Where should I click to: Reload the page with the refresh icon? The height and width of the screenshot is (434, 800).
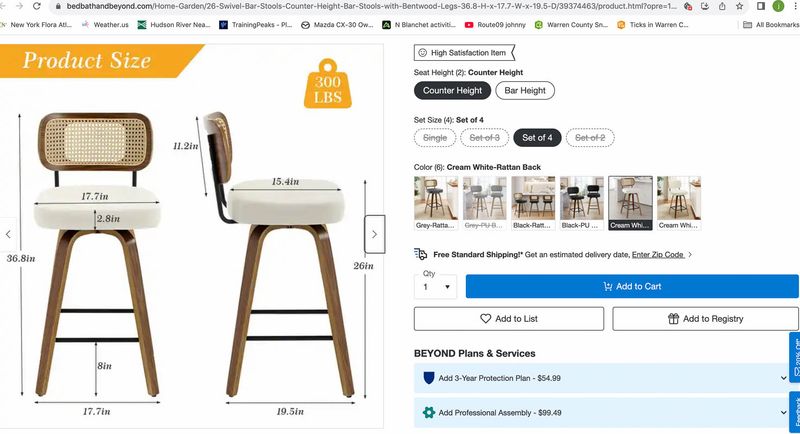(37, 6)
